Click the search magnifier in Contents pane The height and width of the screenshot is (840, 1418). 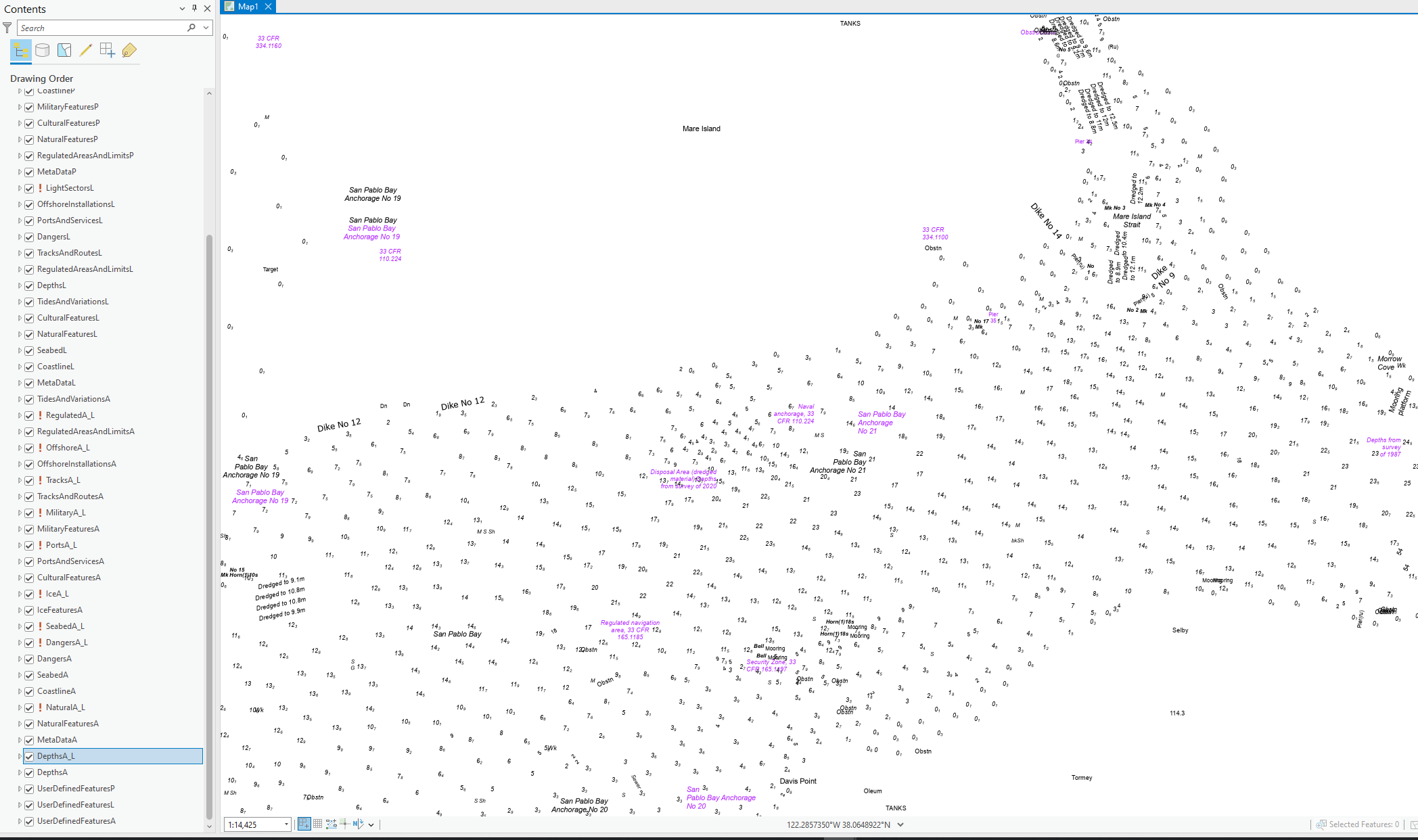coord(192,28)
